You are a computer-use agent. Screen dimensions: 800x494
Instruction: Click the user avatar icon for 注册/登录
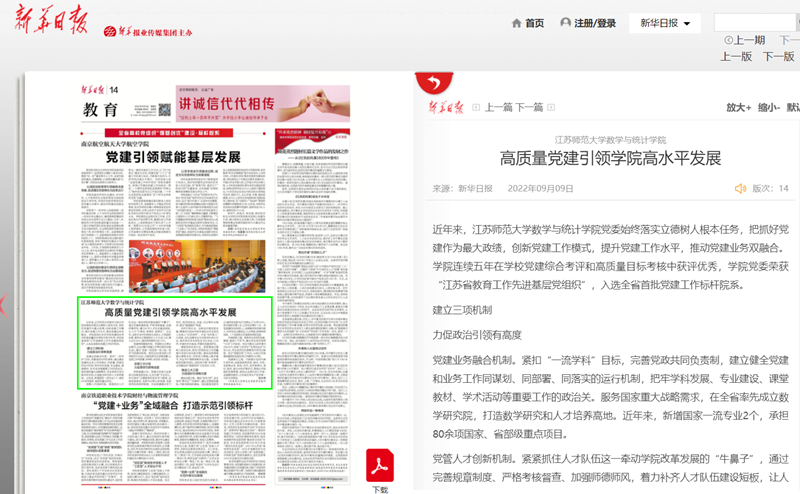tap(566, 23)
